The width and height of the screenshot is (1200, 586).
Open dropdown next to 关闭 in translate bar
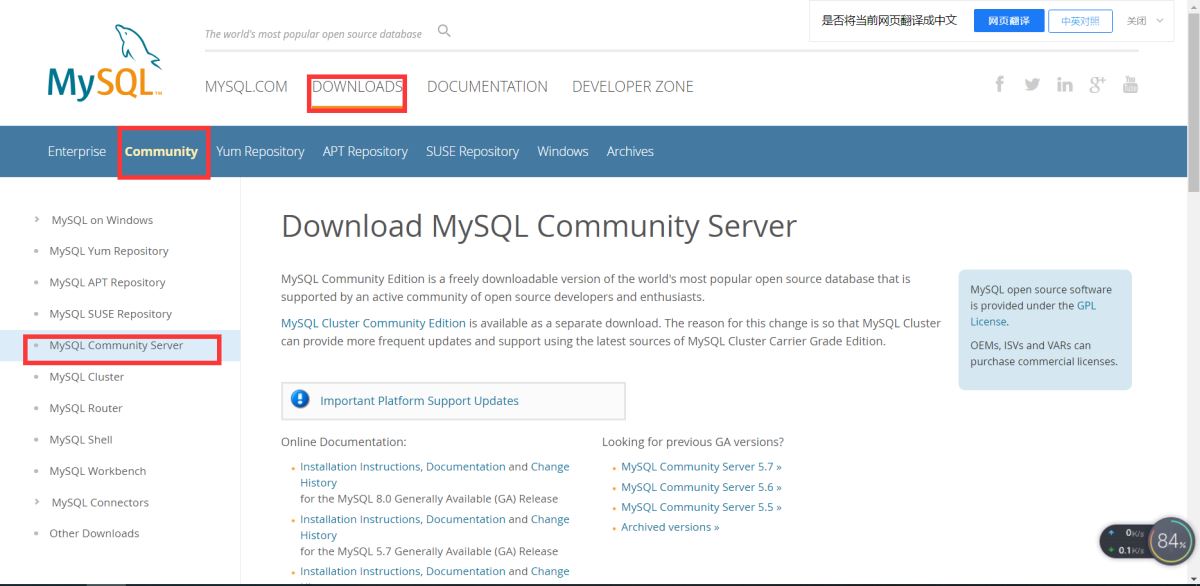click(x=1160, y=21)
